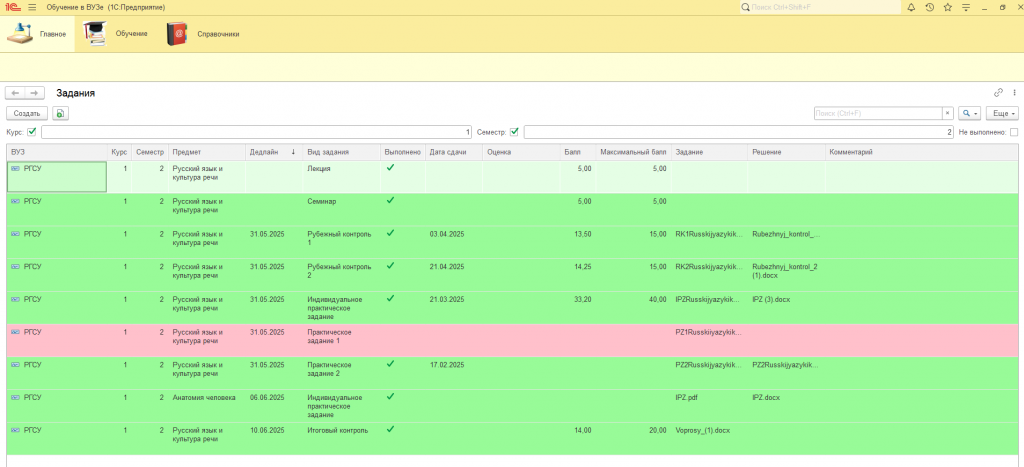Screen dimensions: 1024x467
Task: Open the Еще dropdown menu
Action: pyautogui.click(x=1002, y=113)
